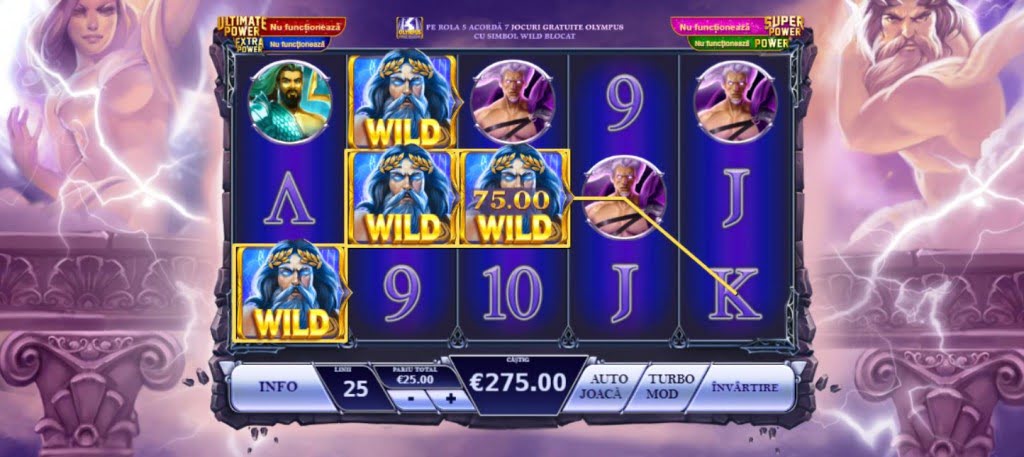
Task: Click the Wild symbol showing 75.00 win
Action: point(515,197)
